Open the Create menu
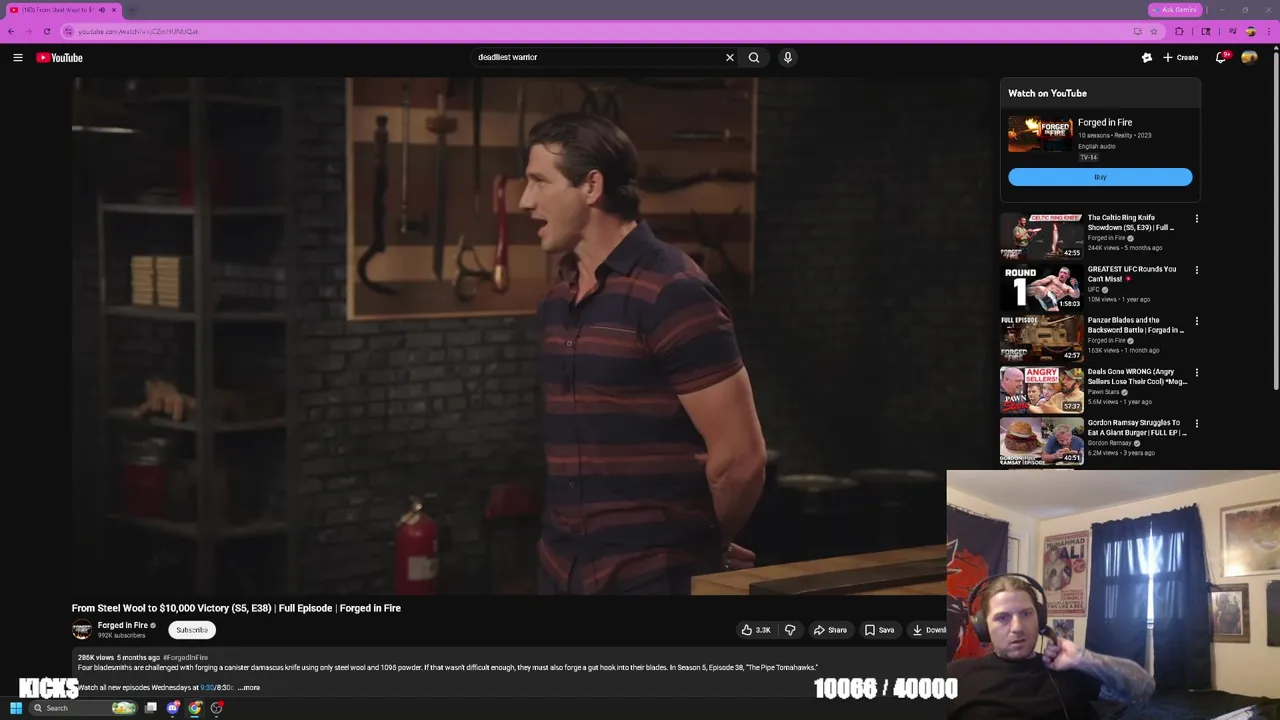 click(x=1180, y=58)
